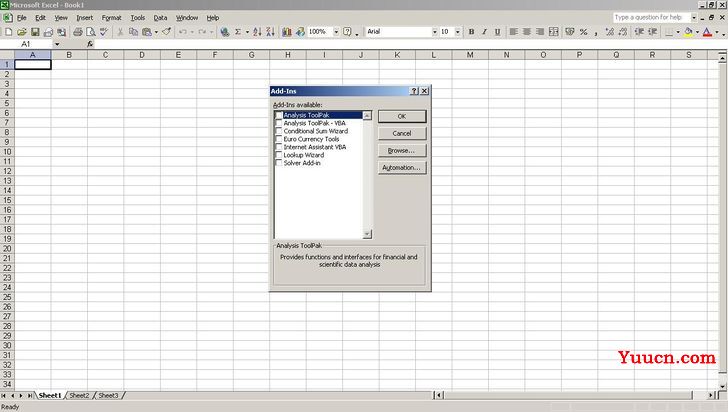Image resolution: width=728 pixels, height=412 pixels.
Task: Click Cancel in Add-Ins dialog
Action: [402, 133]
